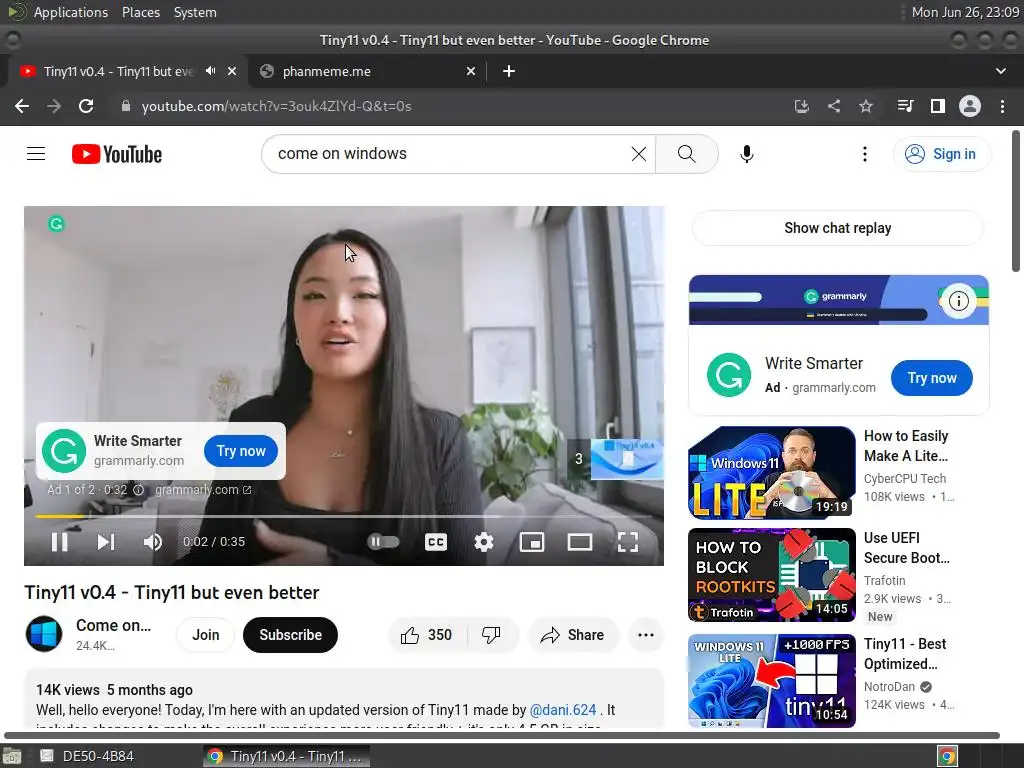Image resolution: width=1024 pixels, height=768 pixels.
Task: Switch to the phanmeme.me tab
Action: 366,71
